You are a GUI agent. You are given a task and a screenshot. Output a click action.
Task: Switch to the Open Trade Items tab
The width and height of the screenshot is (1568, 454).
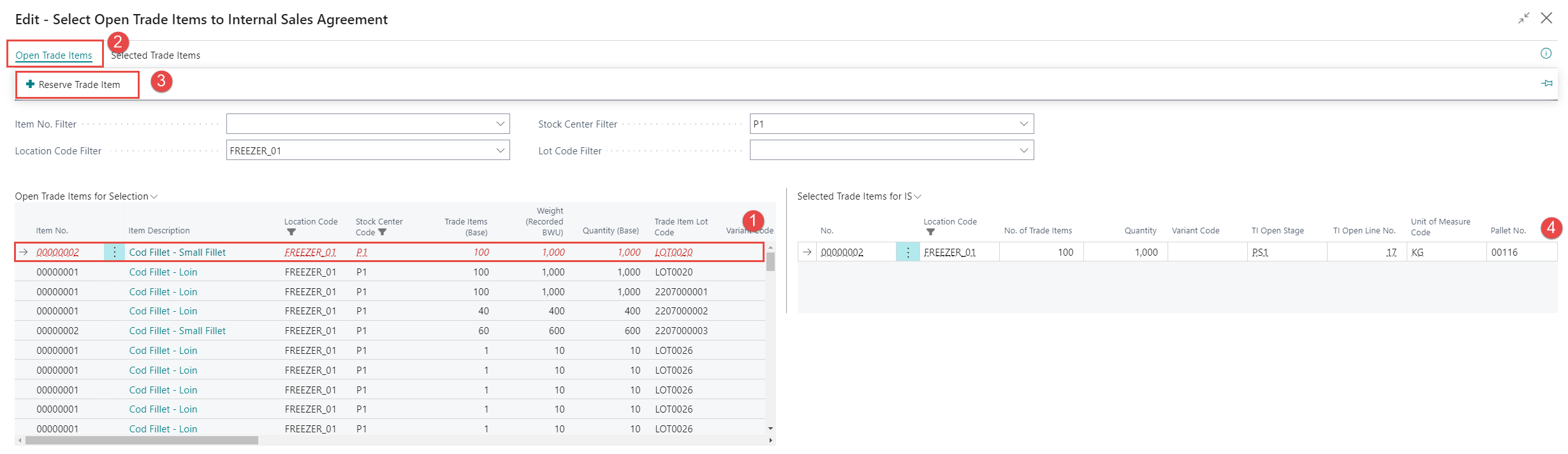[x=54, y=55]
